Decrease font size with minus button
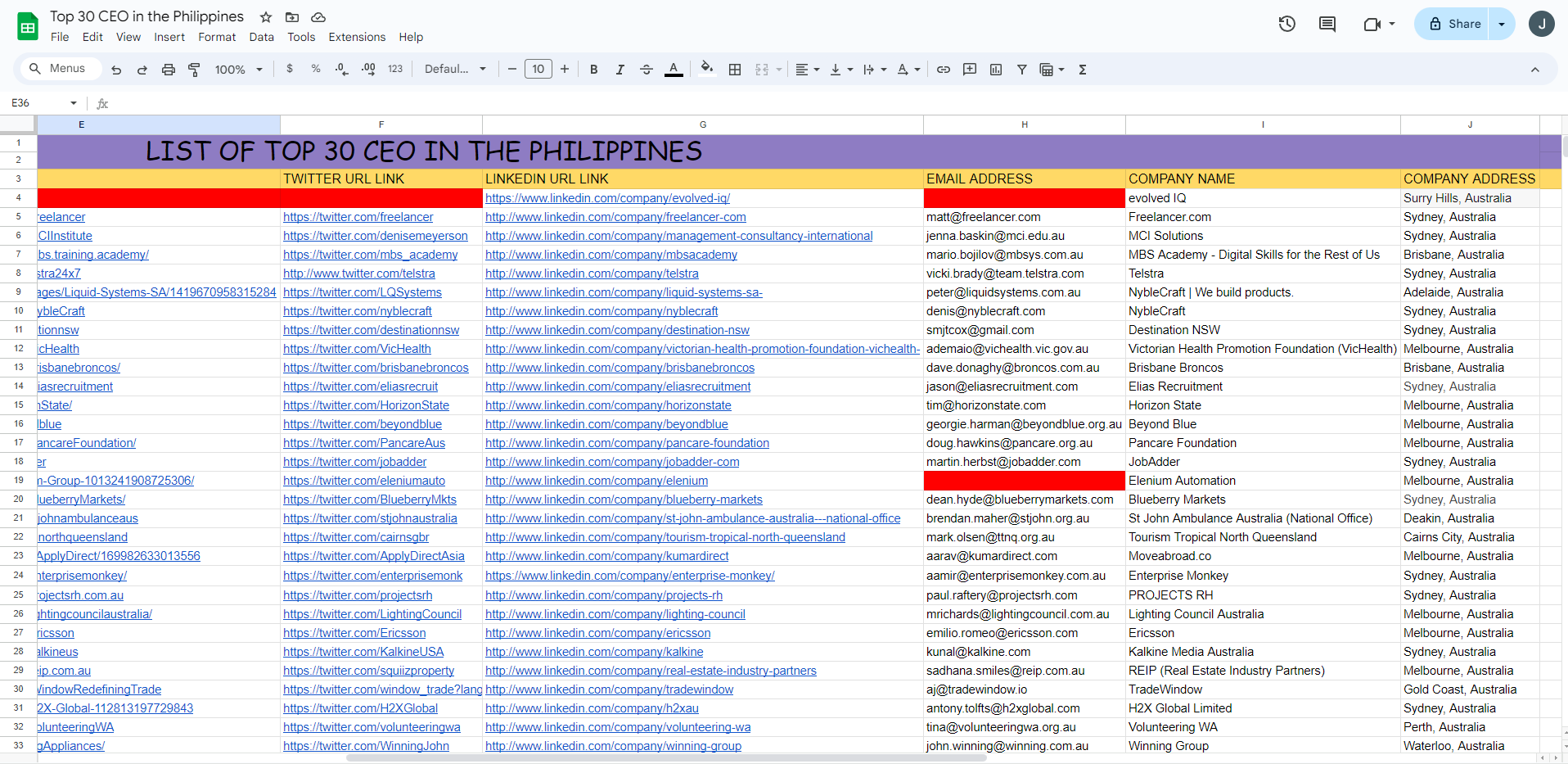 pyautogui.click(x=512, y=70)
